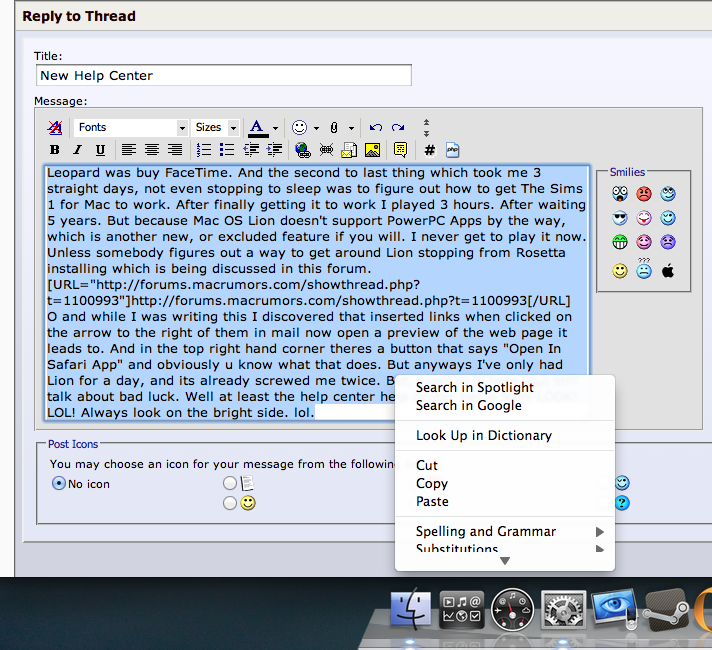Insert the red angry smiley
The image size is (712, 650).
point(644,194)
